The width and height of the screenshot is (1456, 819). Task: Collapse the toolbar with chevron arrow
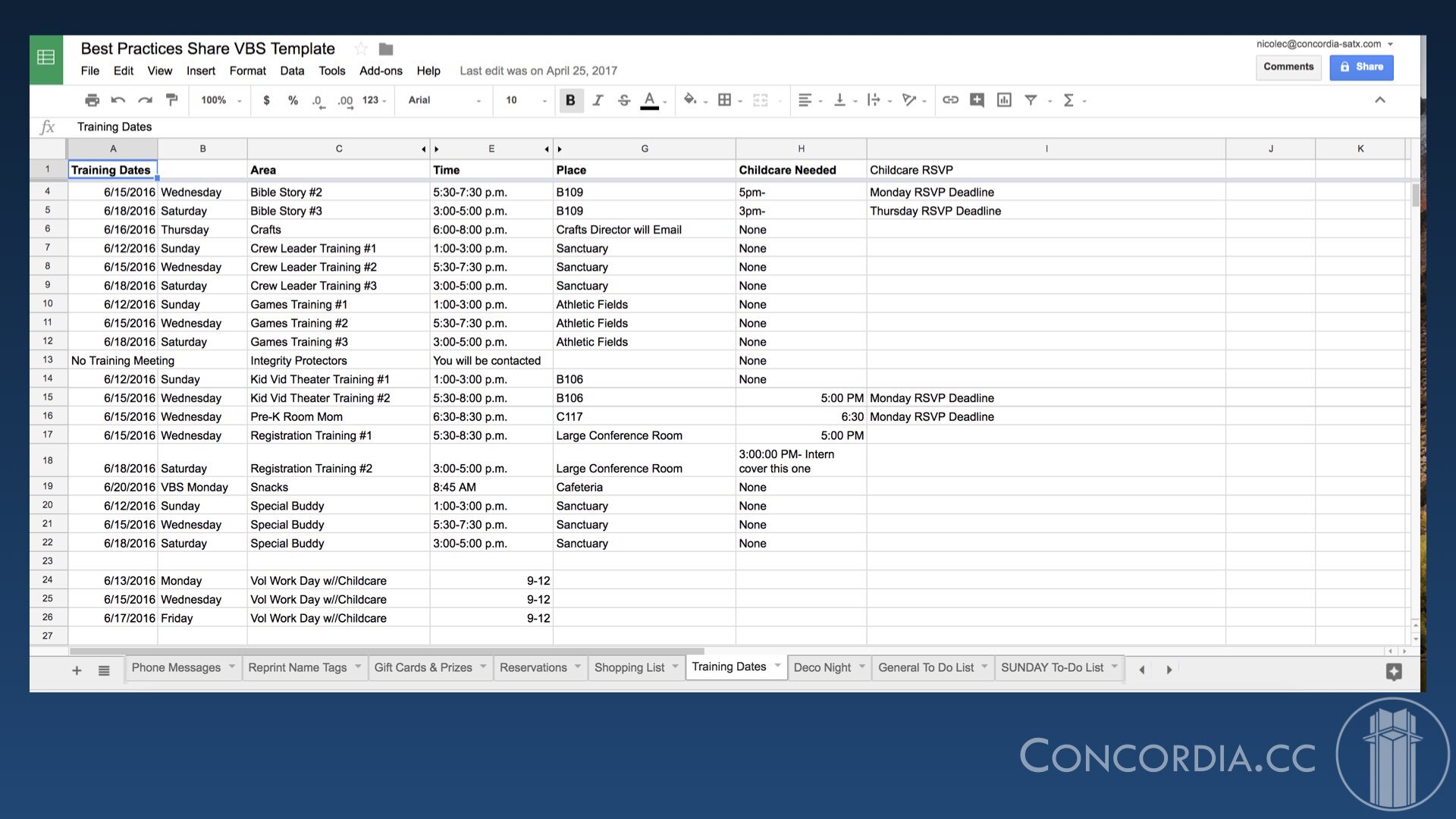click(x=1379, y=99)
